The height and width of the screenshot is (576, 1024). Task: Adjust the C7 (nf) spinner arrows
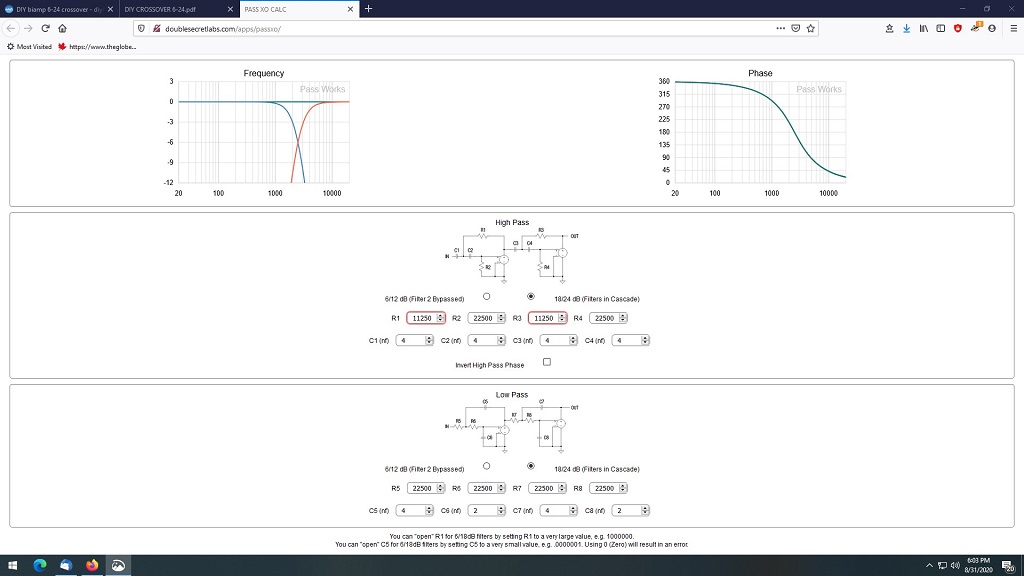click(573, 510)
